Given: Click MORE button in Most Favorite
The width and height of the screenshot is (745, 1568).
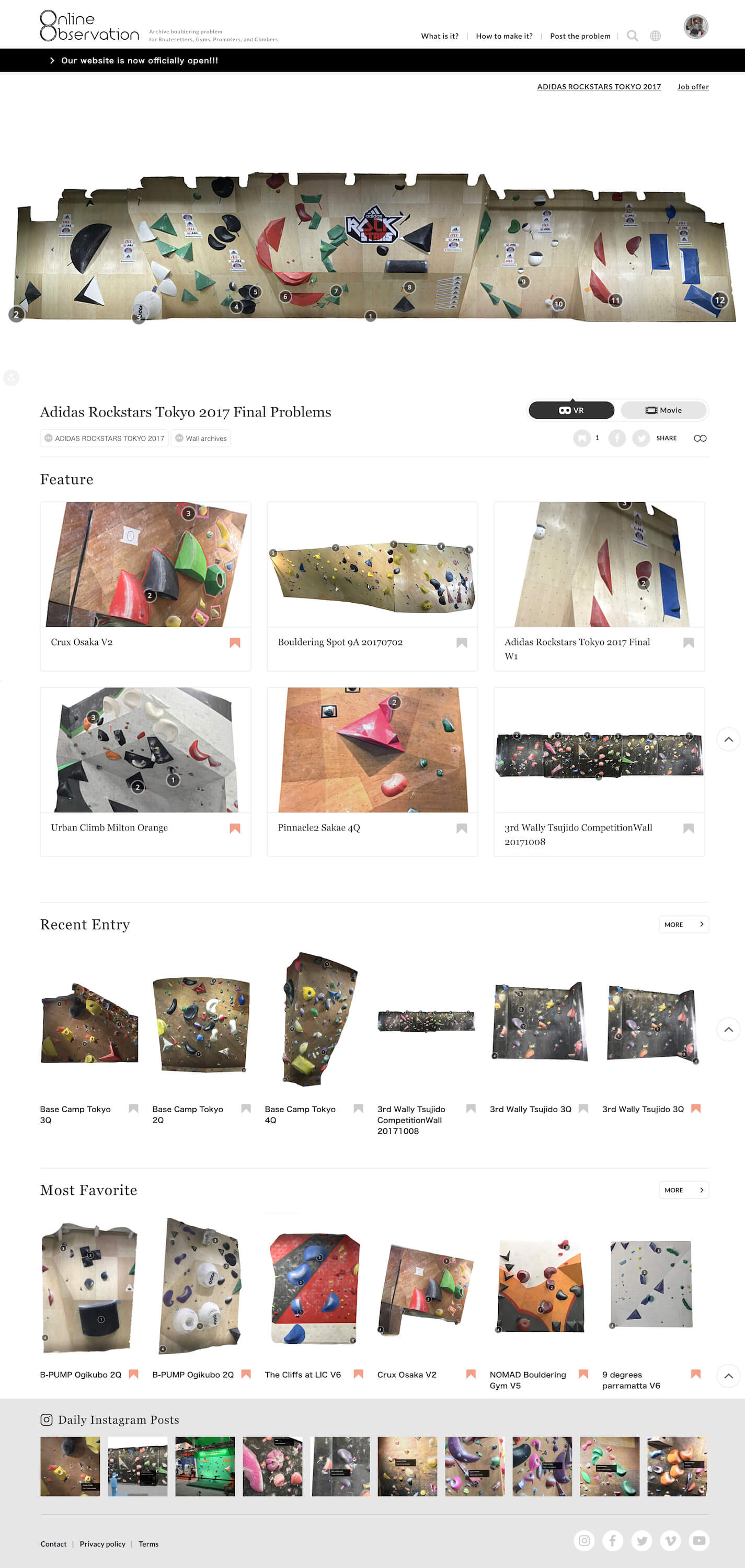Looking at the screenshot, I should pos(683,1190).
